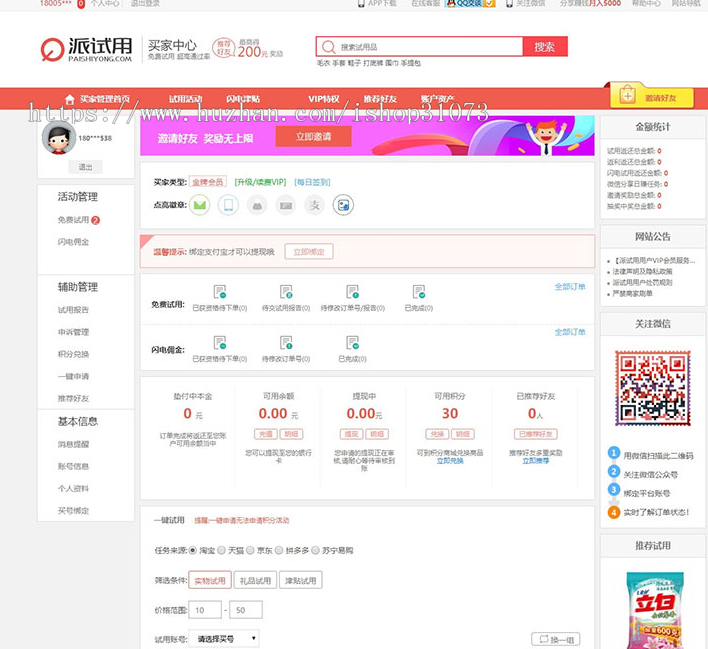Select the 苏宁易购 task source radio
This screenshot has height=649, width=708.
point(315,550)
